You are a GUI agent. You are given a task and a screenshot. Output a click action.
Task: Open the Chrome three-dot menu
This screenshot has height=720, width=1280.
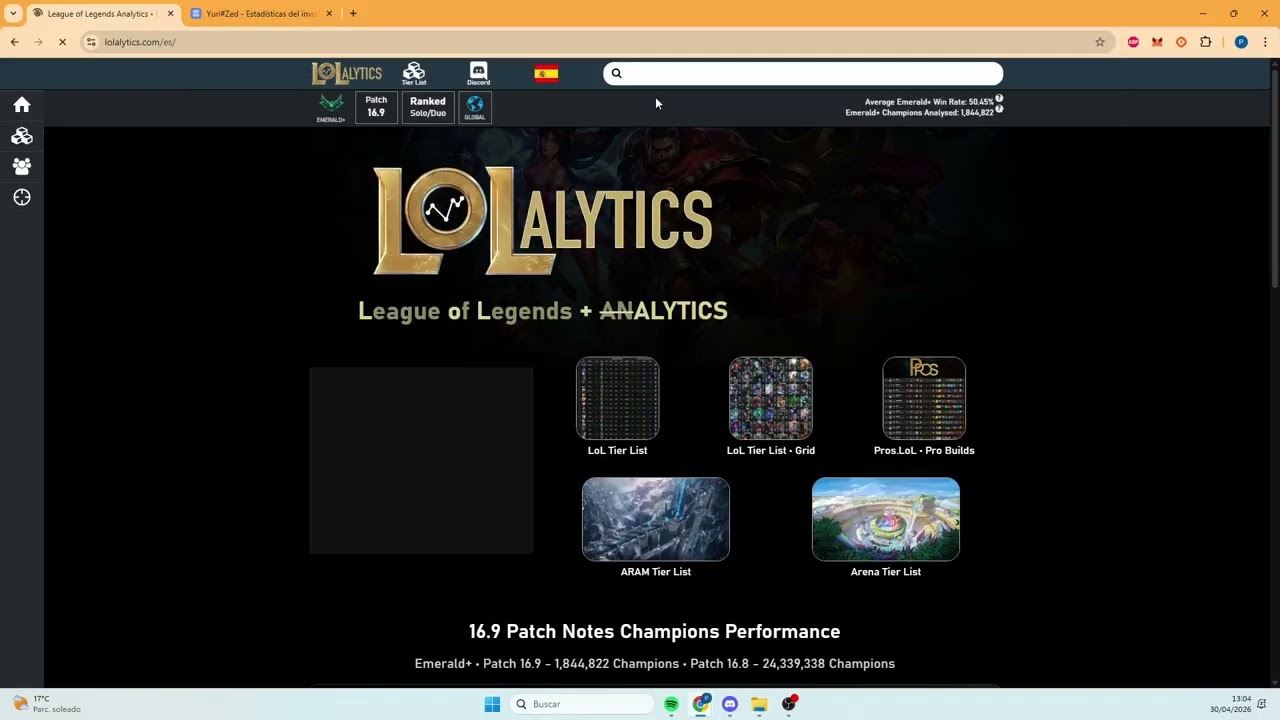click(x=1265, y=42)
